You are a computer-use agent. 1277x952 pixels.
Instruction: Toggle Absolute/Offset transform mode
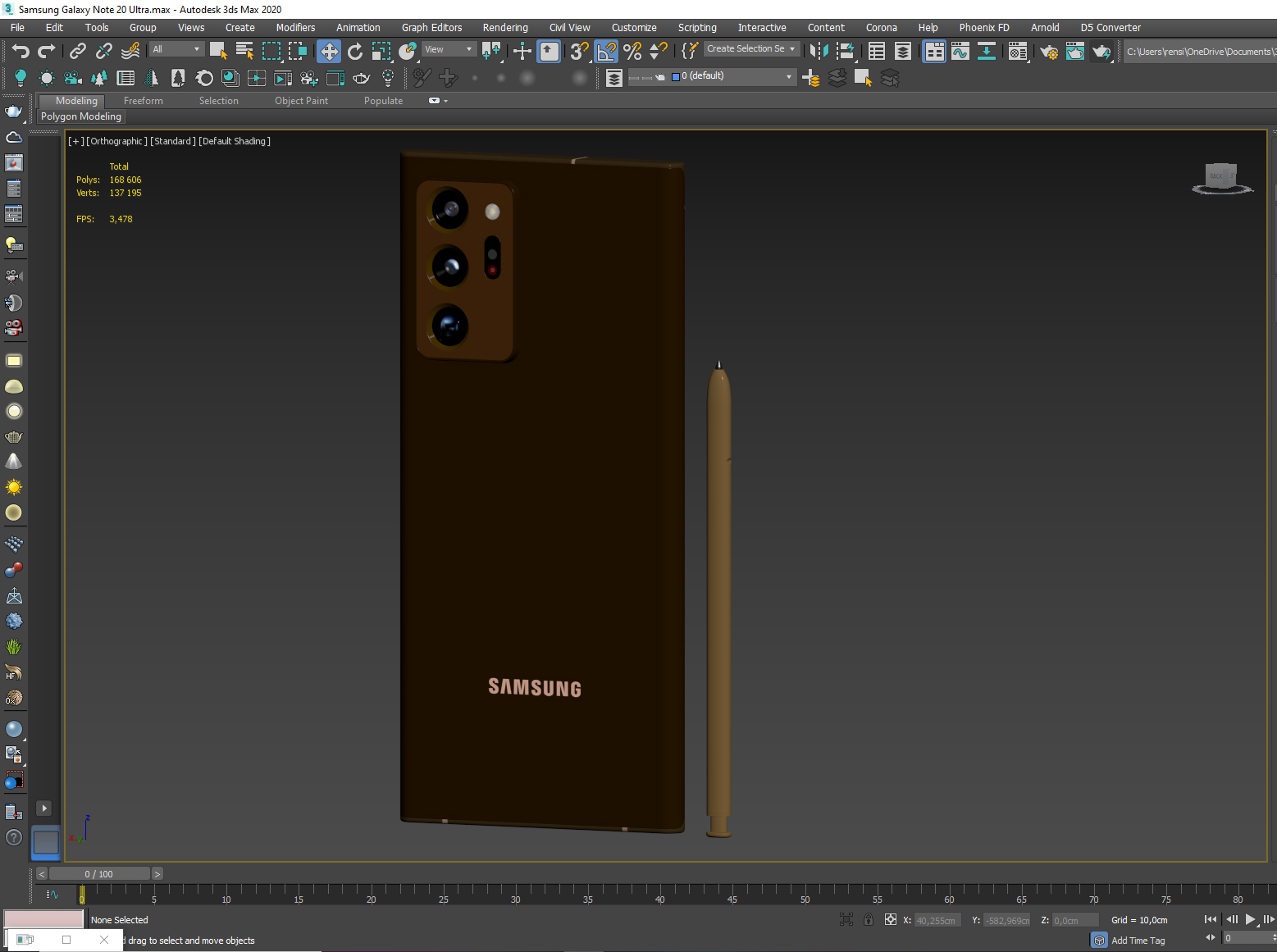(891, 919)
